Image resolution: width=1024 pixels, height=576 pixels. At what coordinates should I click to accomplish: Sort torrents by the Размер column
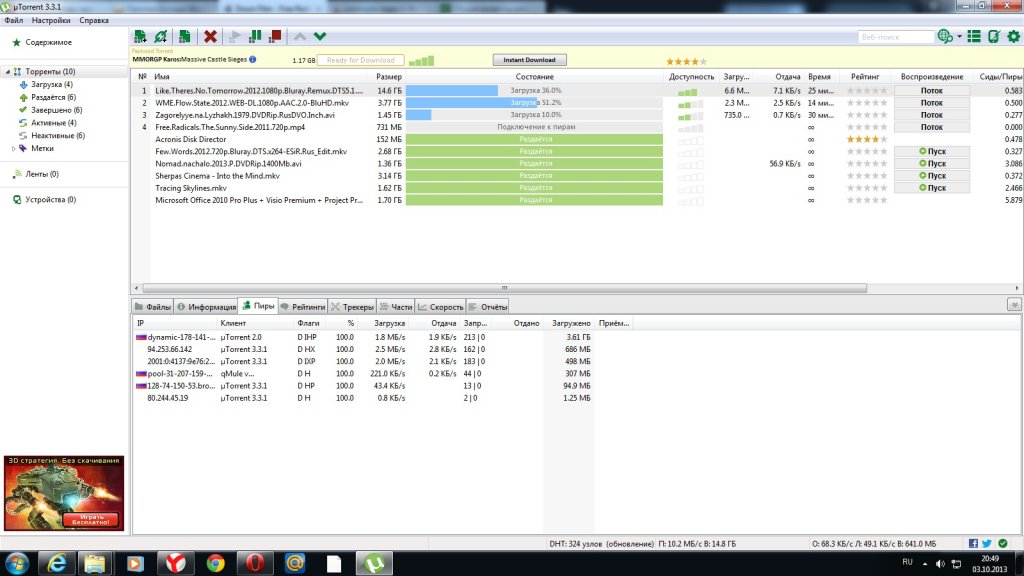[389, 77]
